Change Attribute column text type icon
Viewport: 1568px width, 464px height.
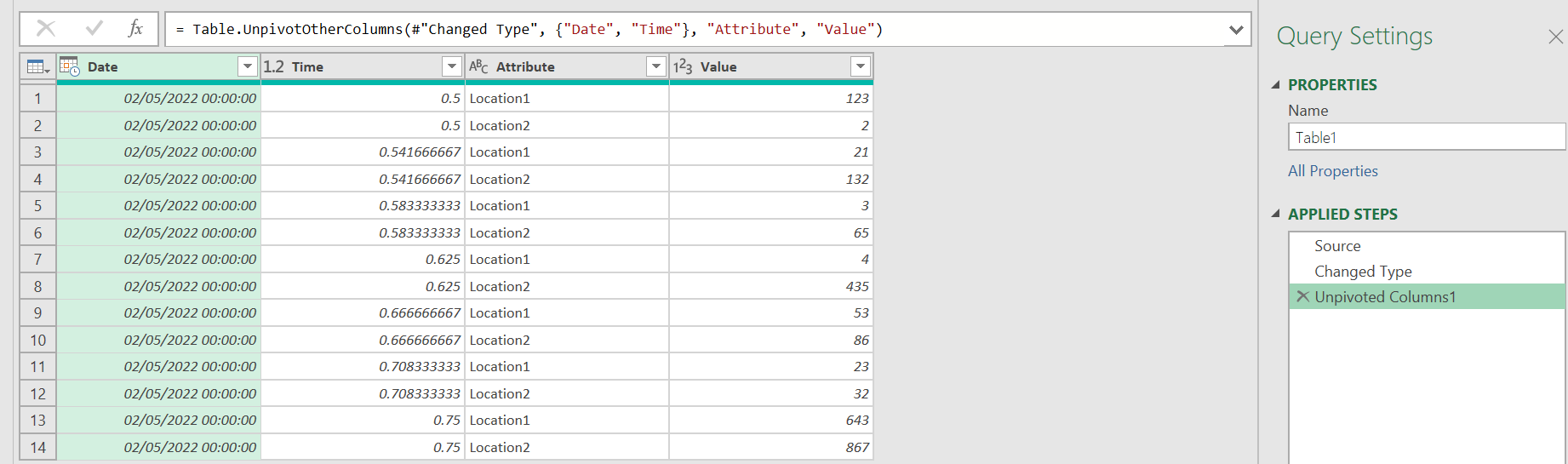[x=478, y=66]
